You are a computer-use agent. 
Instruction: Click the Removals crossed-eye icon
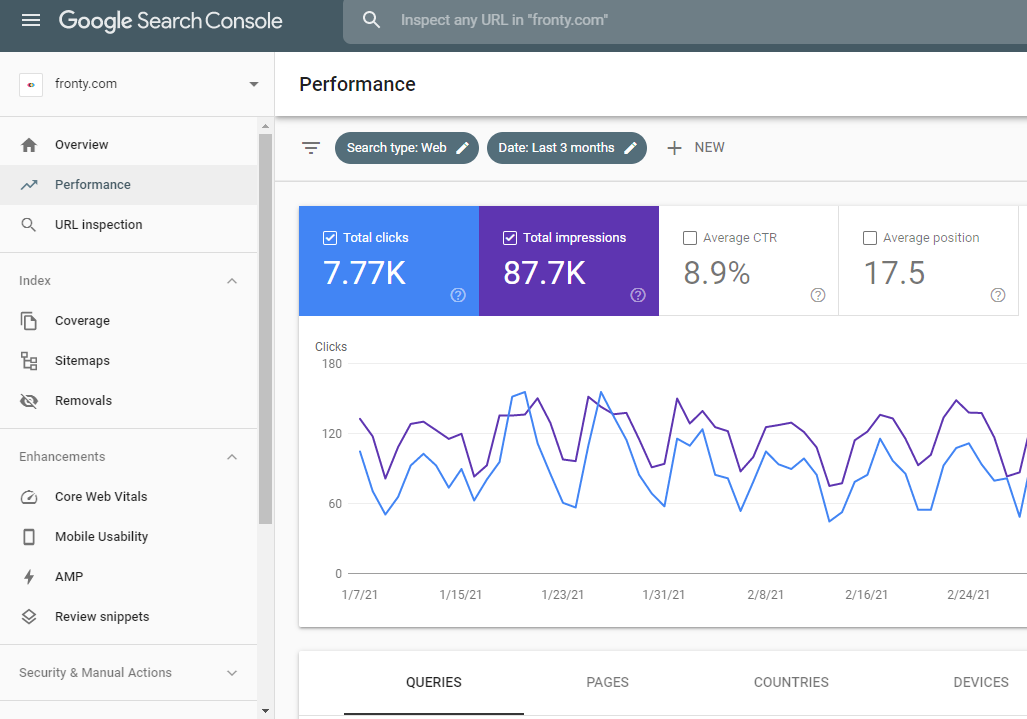(x=29, y=401)
